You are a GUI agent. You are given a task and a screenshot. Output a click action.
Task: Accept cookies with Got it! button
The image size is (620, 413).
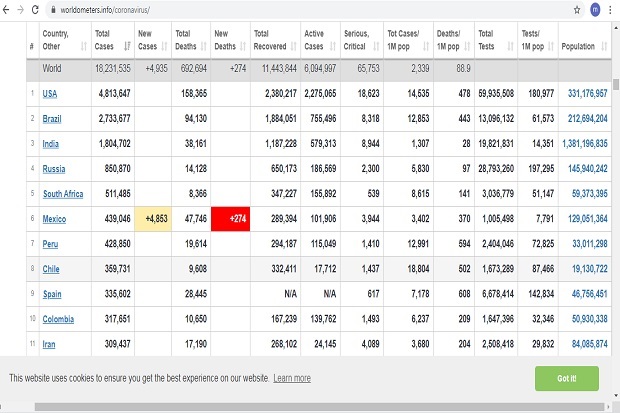(x=567, y=378)
